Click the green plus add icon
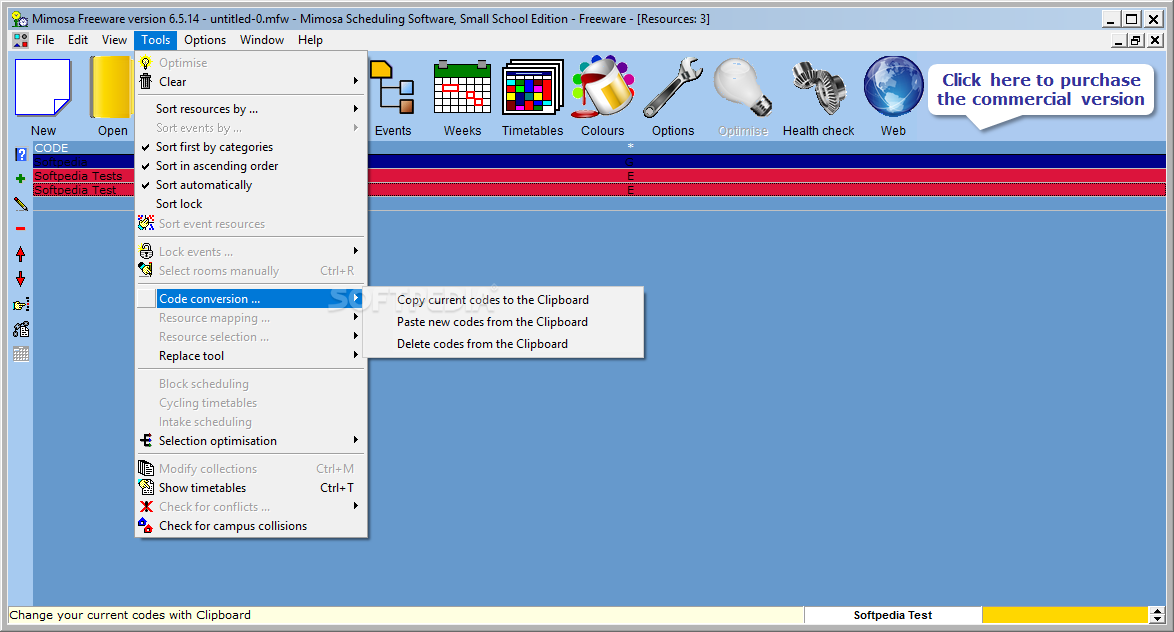 pyautogui.click(x=20, y=178)
